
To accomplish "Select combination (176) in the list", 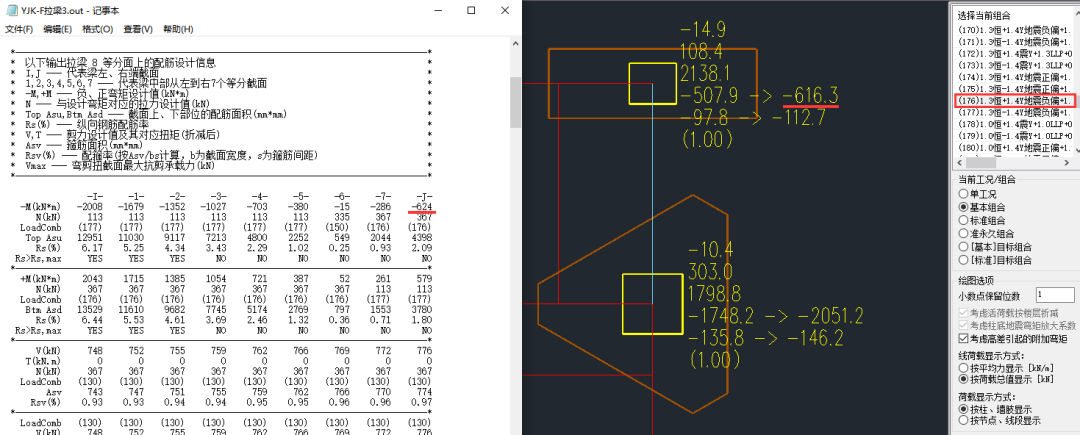I will [x=1015, y=101].
